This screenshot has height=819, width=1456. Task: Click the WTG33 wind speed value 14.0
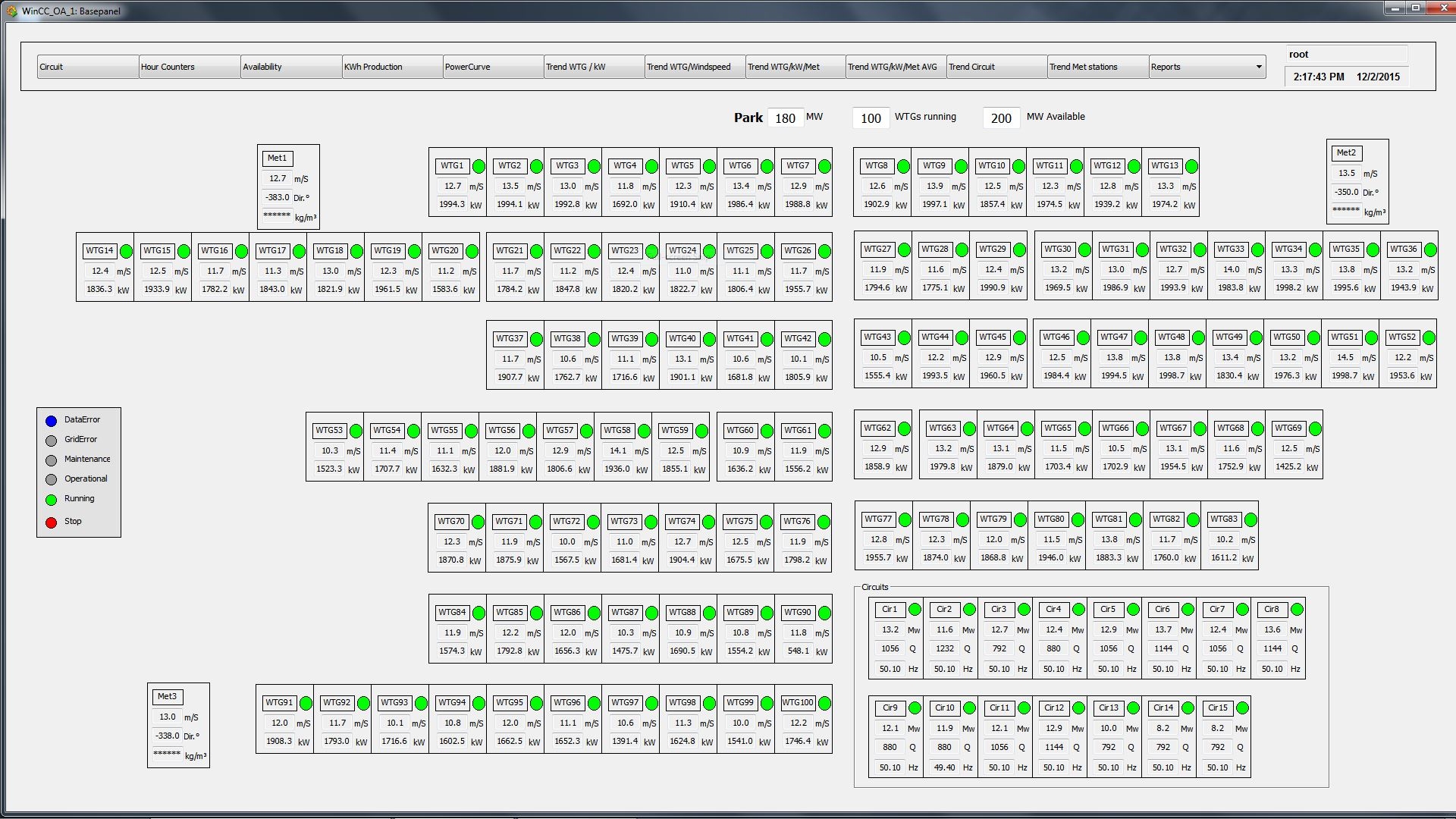pos(1231,270)
